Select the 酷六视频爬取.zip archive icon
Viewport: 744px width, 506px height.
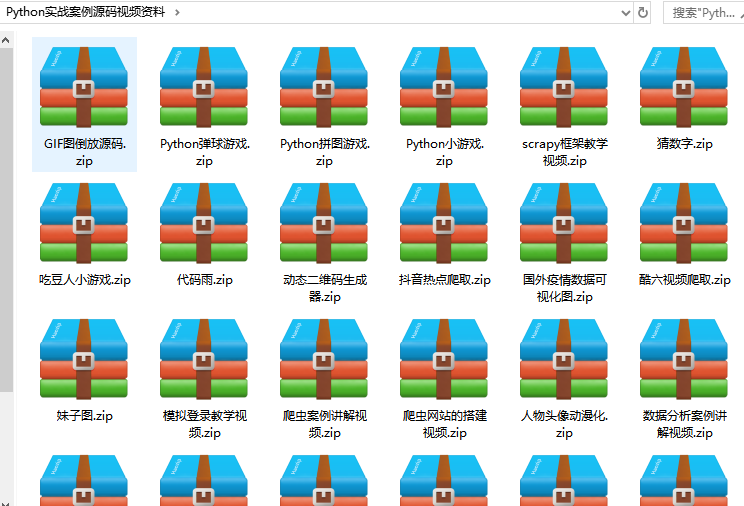click(684, 223)
